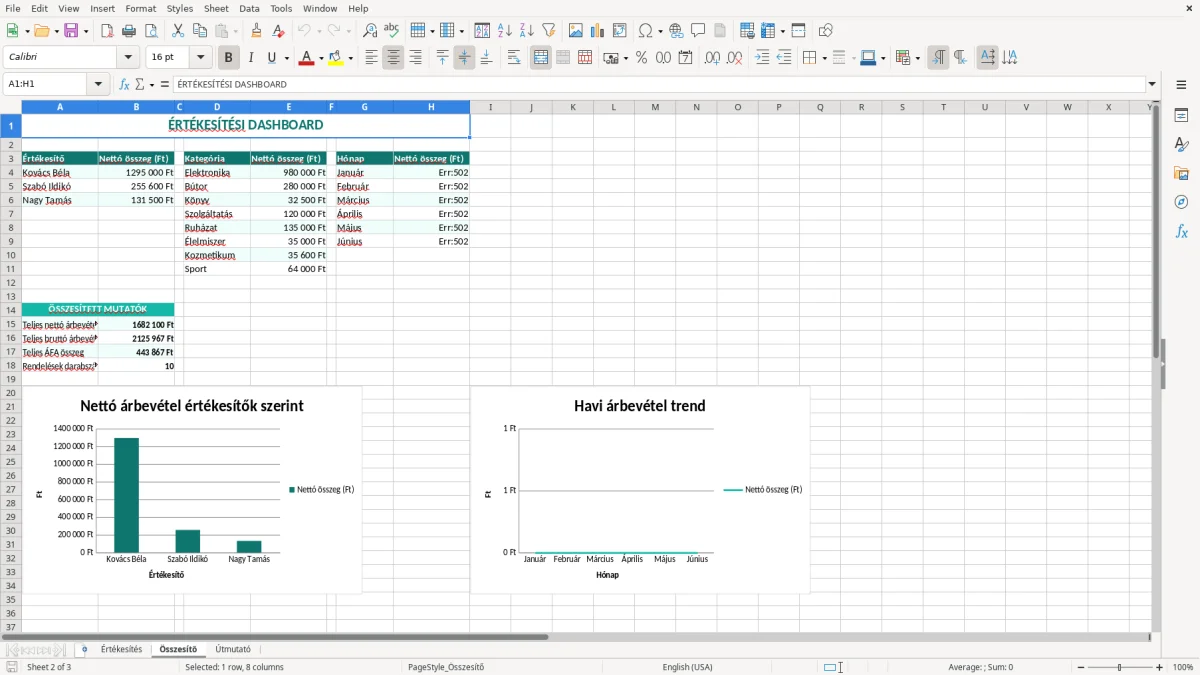The image size is (1200, 675).
Task: Insert a pivot table
Action: coord(620,31)
